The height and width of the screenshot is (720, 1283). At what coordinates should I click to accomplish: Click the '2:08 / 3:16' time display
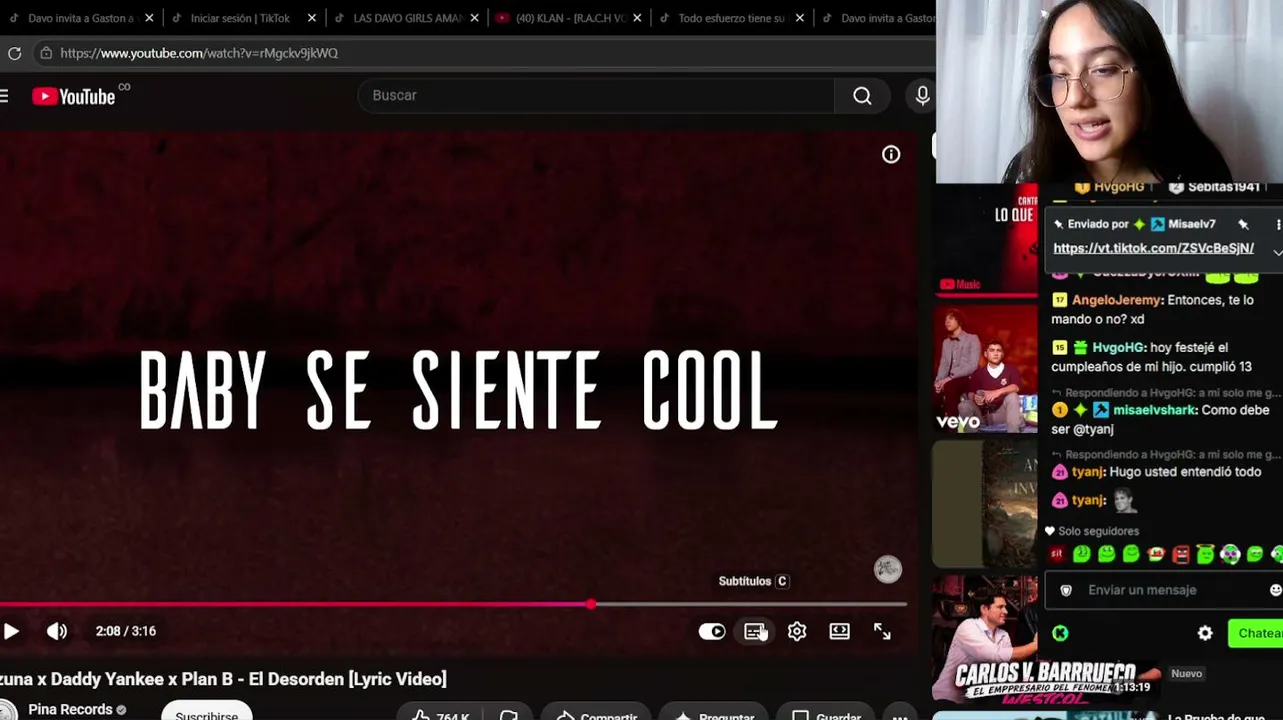point(126,631)
